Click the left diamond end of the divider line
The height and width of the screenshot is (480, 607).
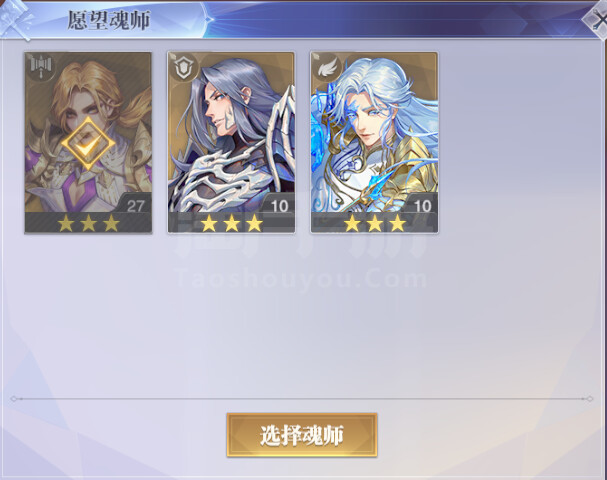[14, 399]
